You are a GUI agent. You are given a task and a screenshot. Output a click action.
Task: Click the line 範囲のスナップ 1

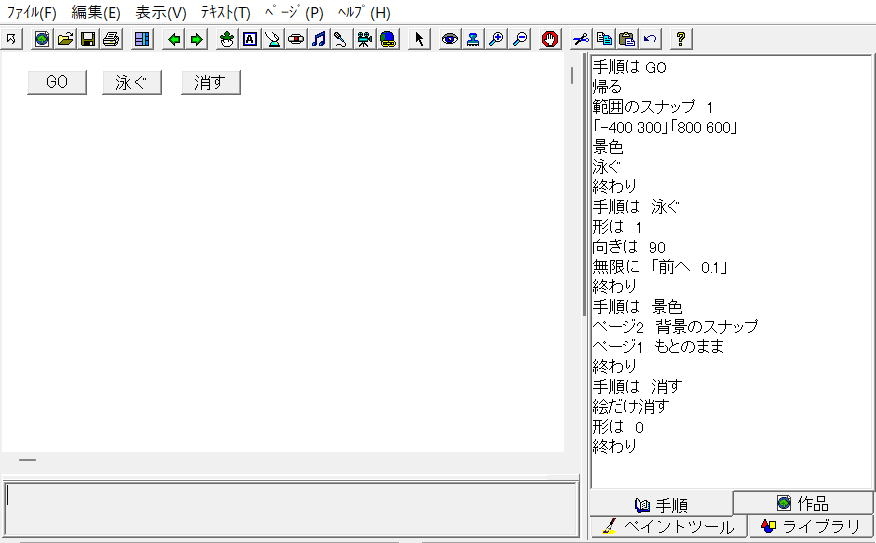(653, 107)
